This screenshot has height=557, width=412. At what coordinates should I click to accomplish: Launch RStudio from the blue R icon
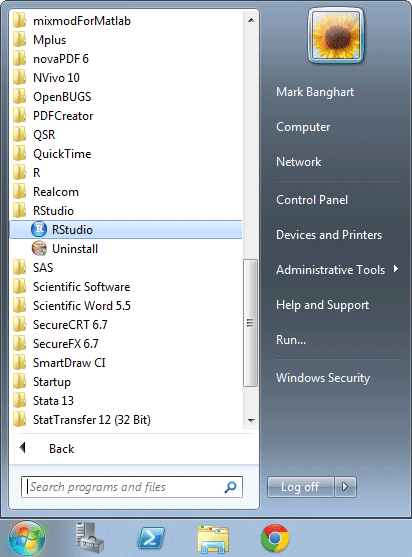(39, 229)
